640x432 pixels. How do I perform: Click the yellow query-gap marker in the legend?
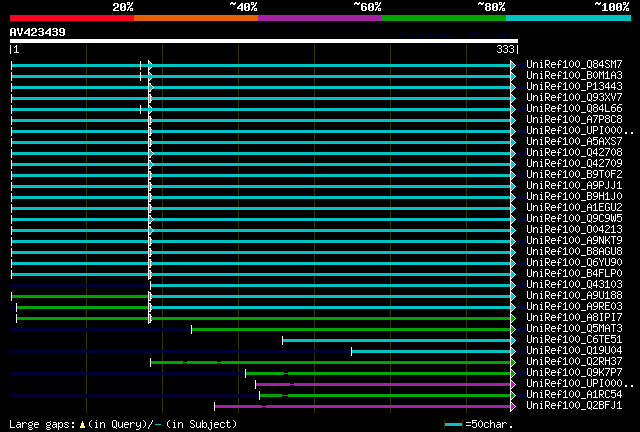tap(82, 425)
